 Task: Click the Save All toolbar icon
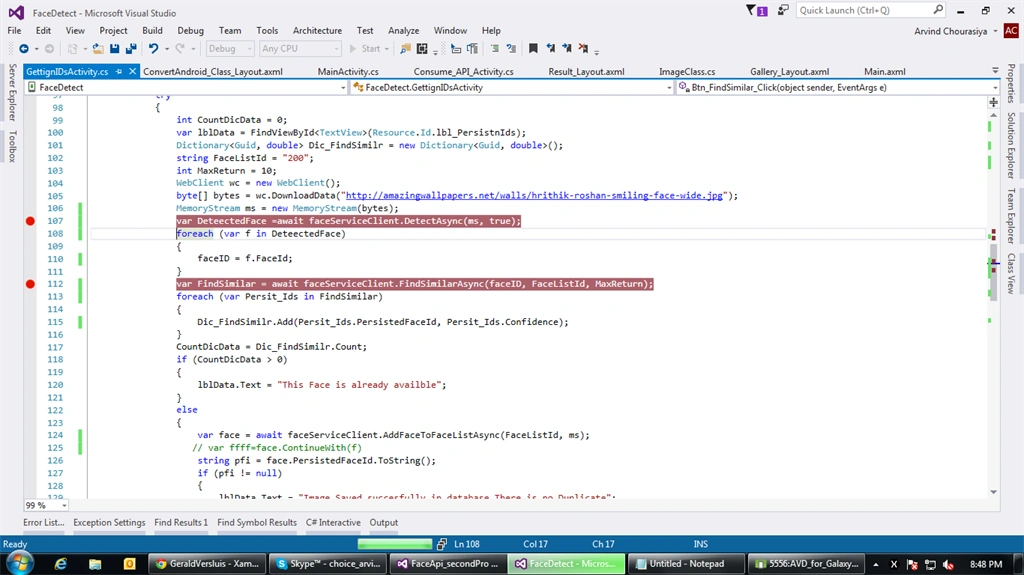coord(131,48)
